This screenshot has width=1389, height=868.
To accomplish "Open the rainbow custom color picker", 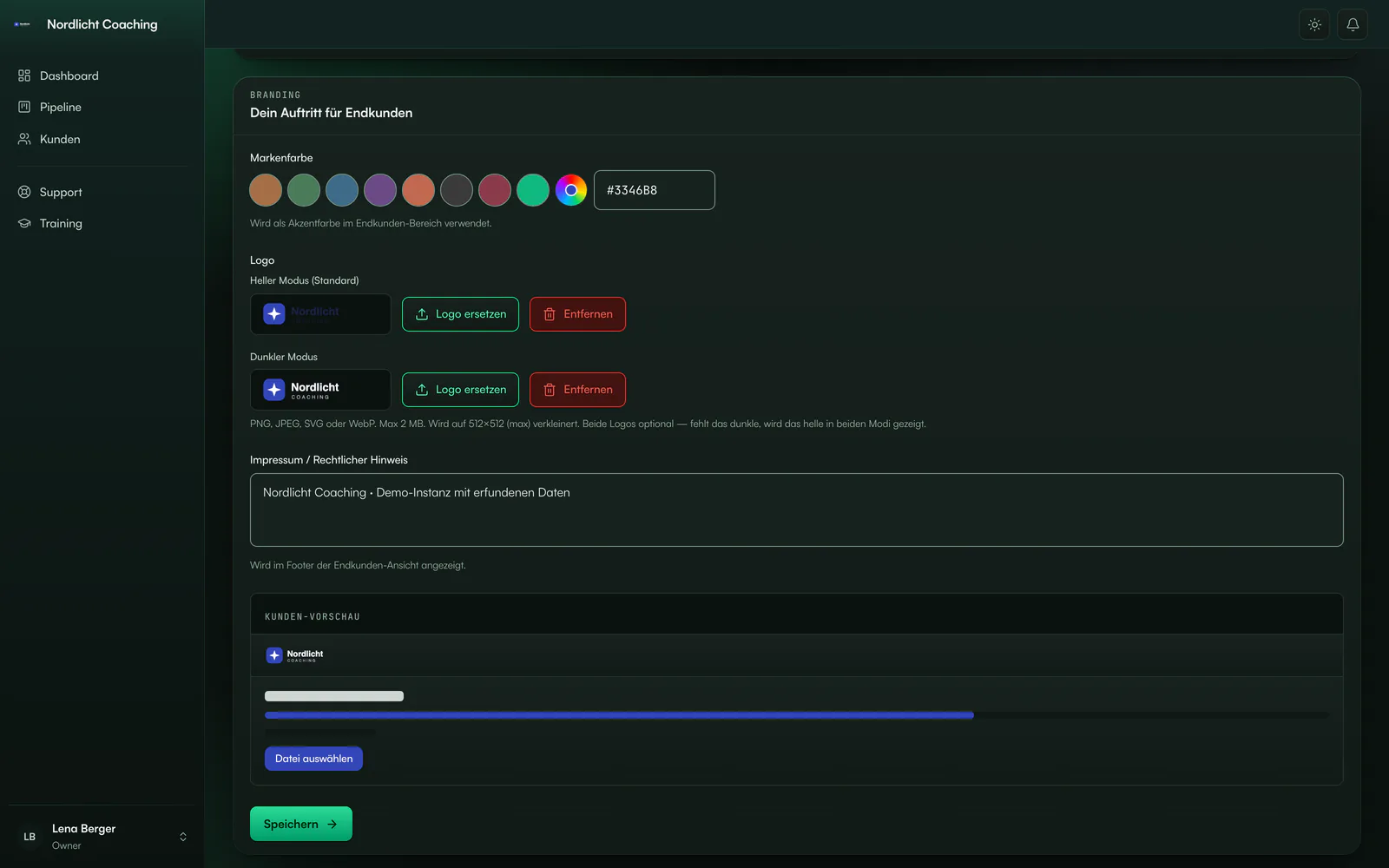I will pos(571,190).
